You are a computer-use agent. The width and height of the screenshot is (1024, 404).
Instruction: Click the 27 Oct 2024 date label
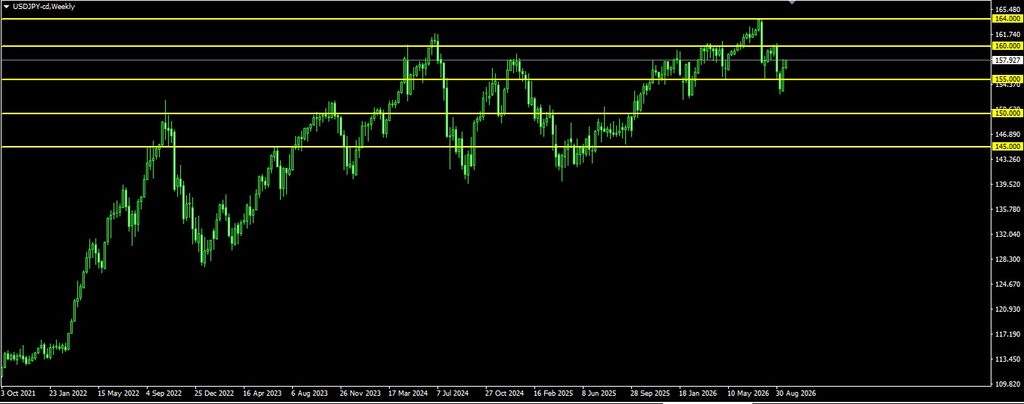point(505,394)
